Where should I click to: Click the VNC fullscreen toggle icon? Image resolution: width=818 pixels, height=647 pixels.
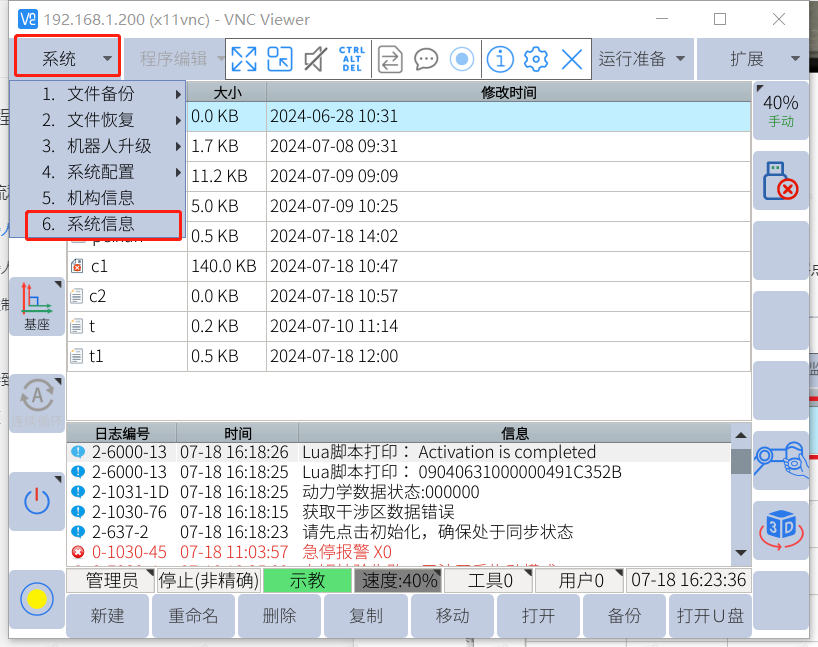(x=244, y=59)
